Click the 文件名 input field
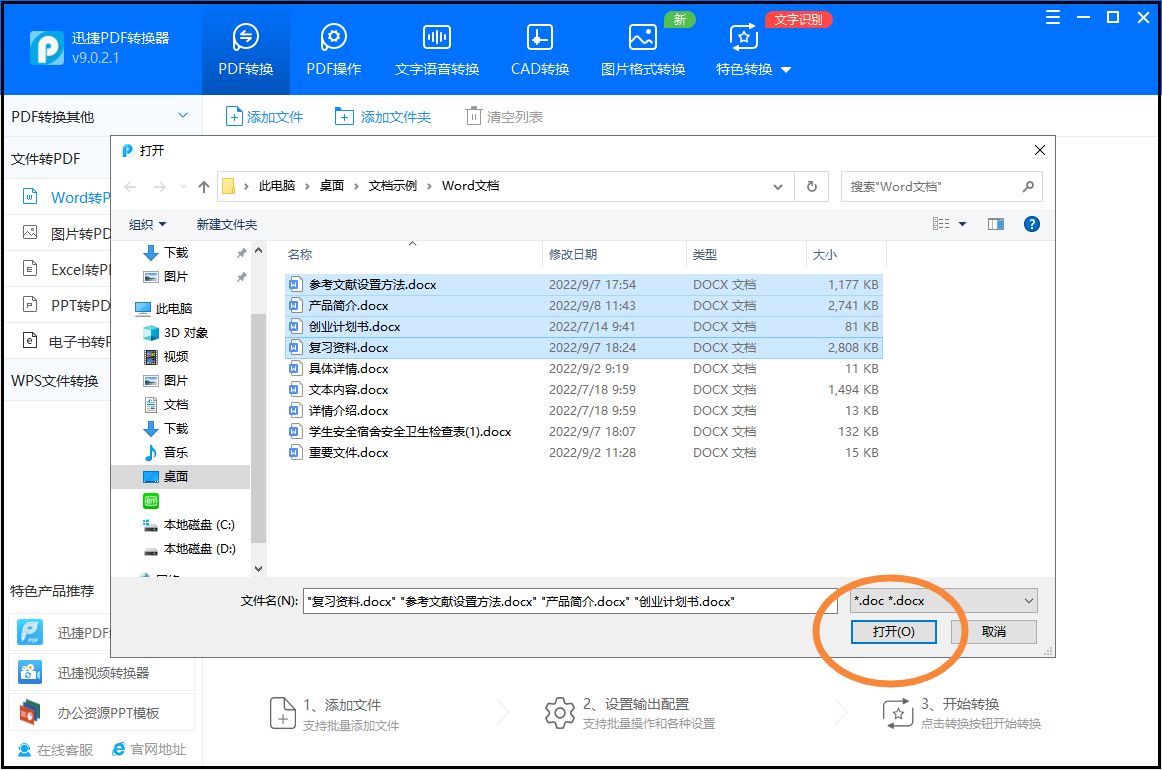This screenshot has width=1162, height=770. click(570, 601)
